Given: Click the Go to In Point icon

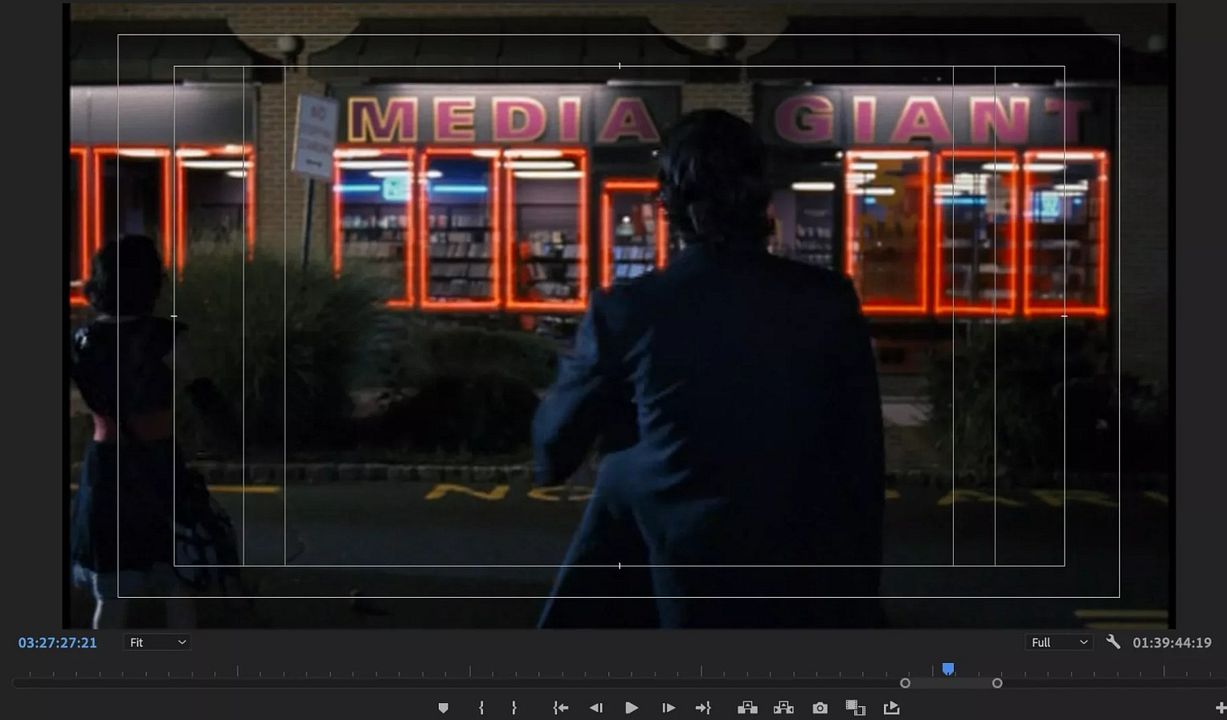Looking at the screenshot, I should tap(561, 707).
